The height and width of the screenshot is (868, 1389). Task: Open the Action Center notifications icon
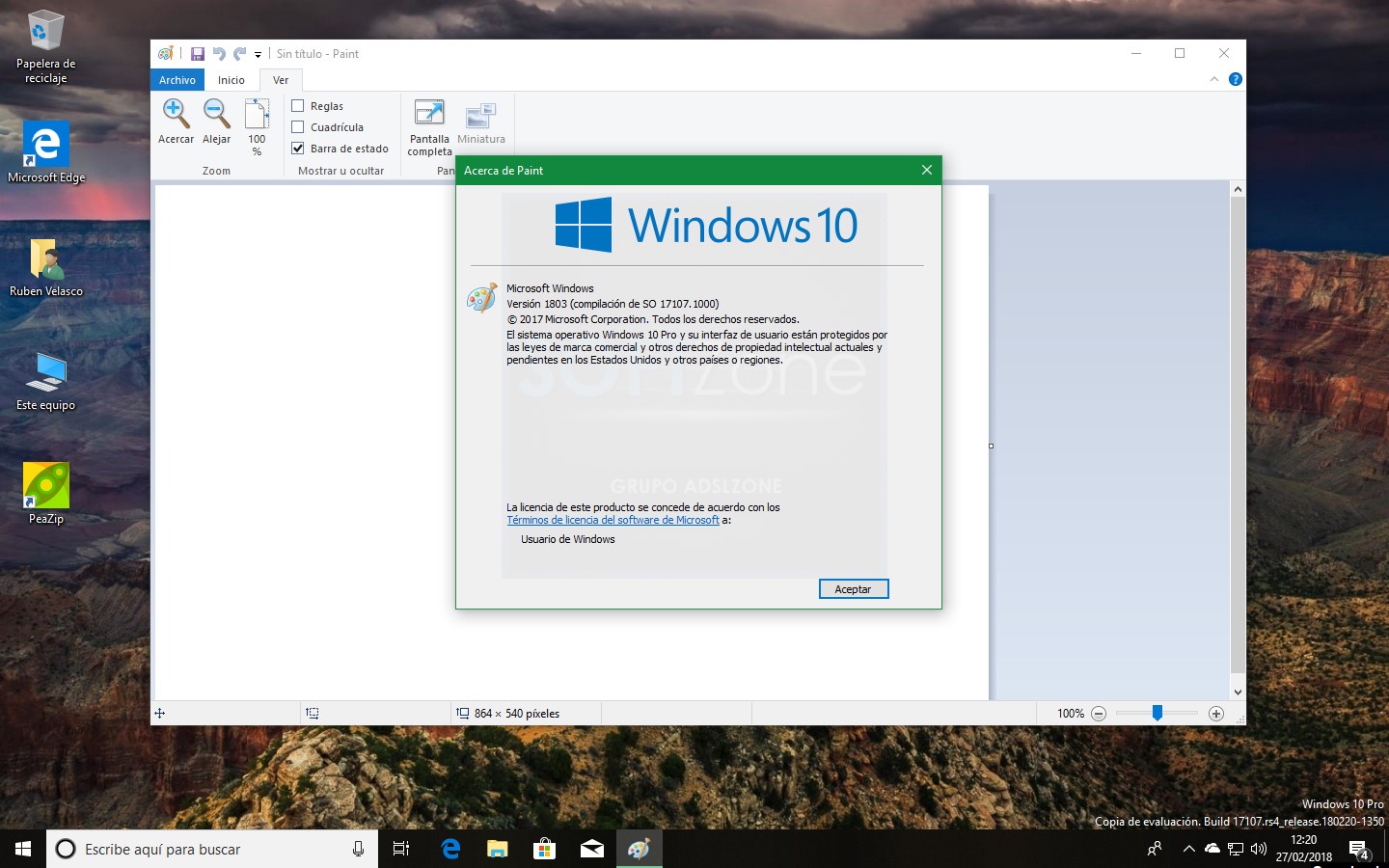click(1359, 850)
